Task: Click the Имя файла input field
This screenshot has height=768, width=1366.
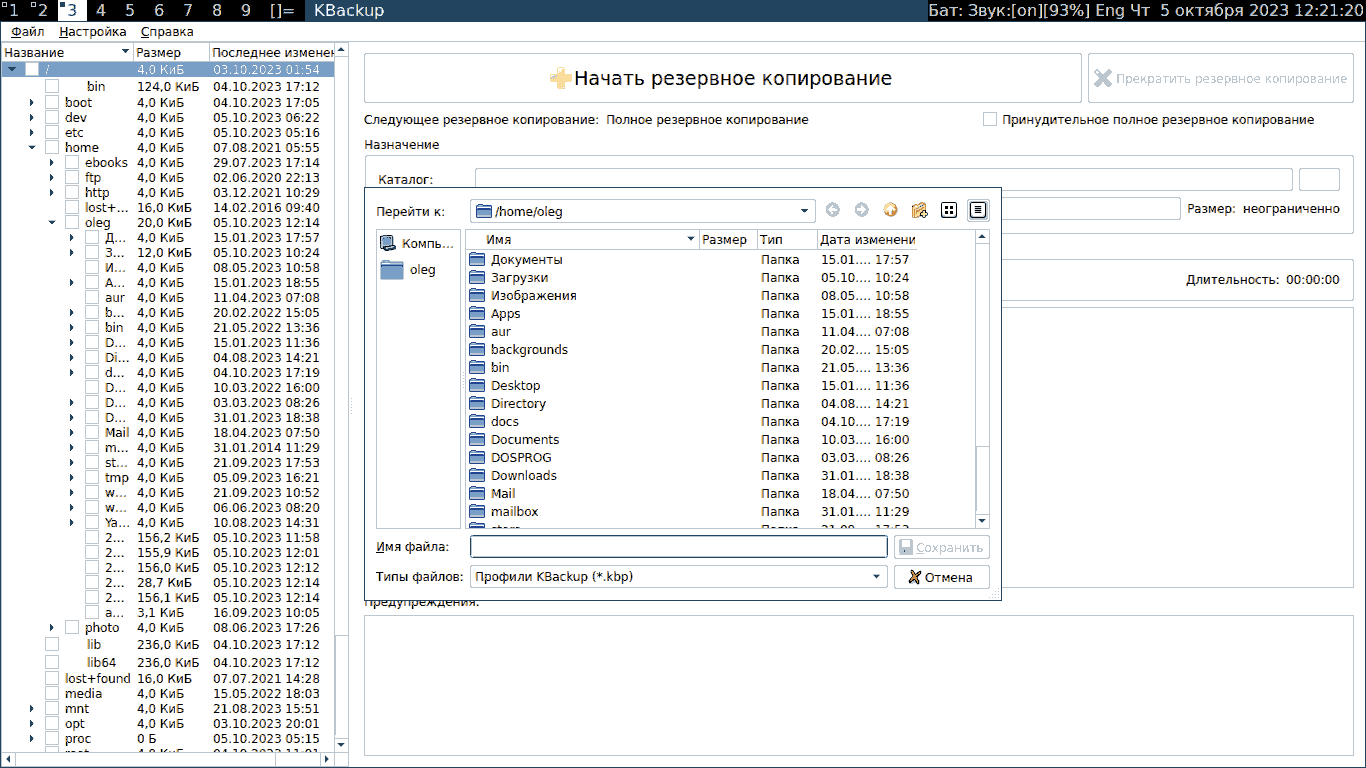Action: click(x=678, y=547)
